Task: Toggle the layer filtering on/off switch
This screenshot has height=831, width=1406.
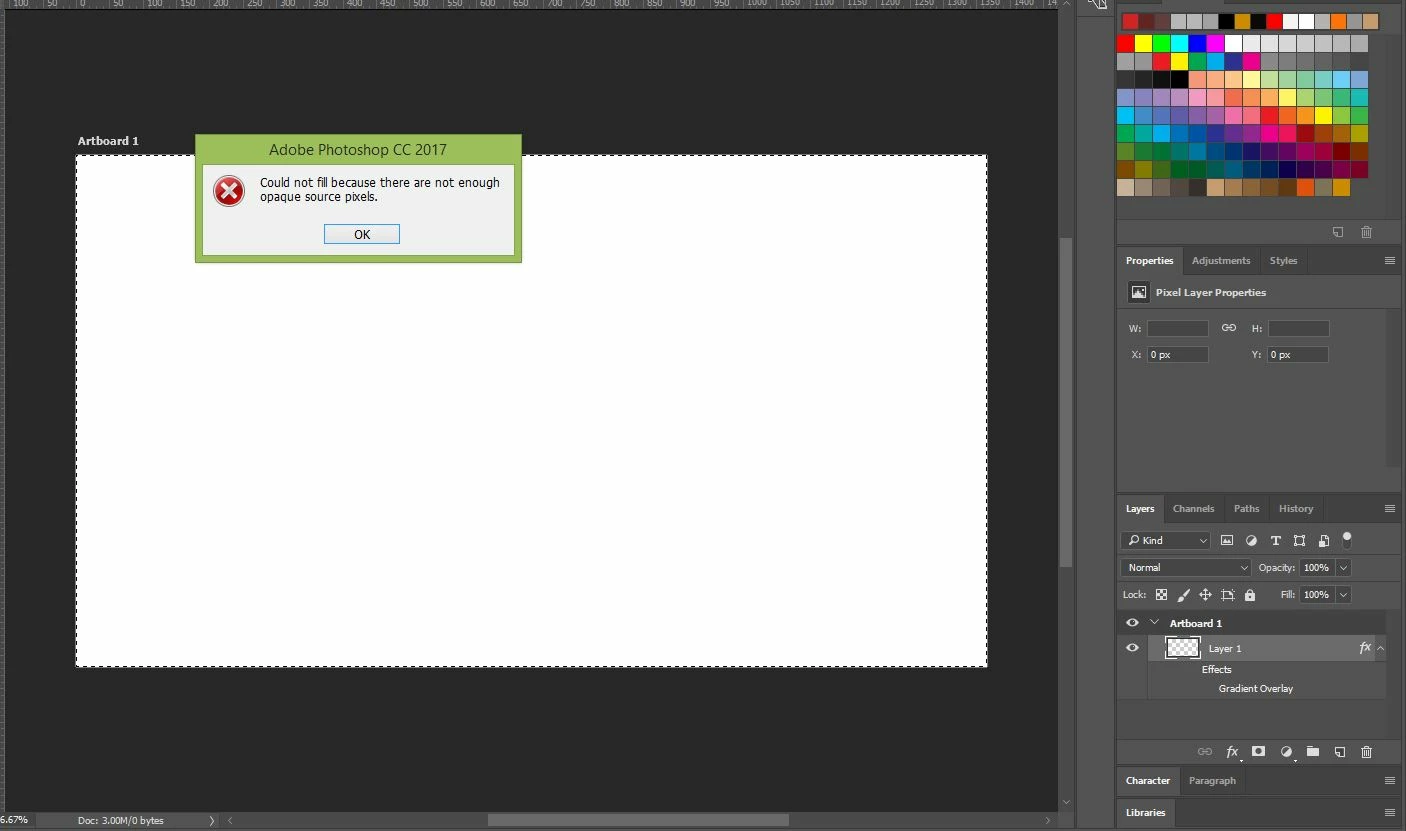Action: (x=1347, y=539)
